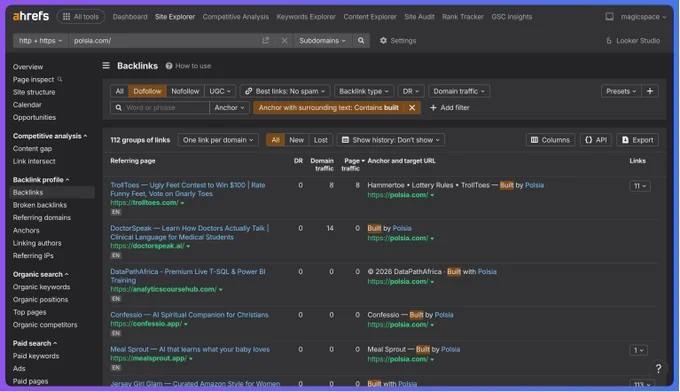Open the Anchor search scope dropdown
The width and height of the screenshot is (680, 392).
229,108
